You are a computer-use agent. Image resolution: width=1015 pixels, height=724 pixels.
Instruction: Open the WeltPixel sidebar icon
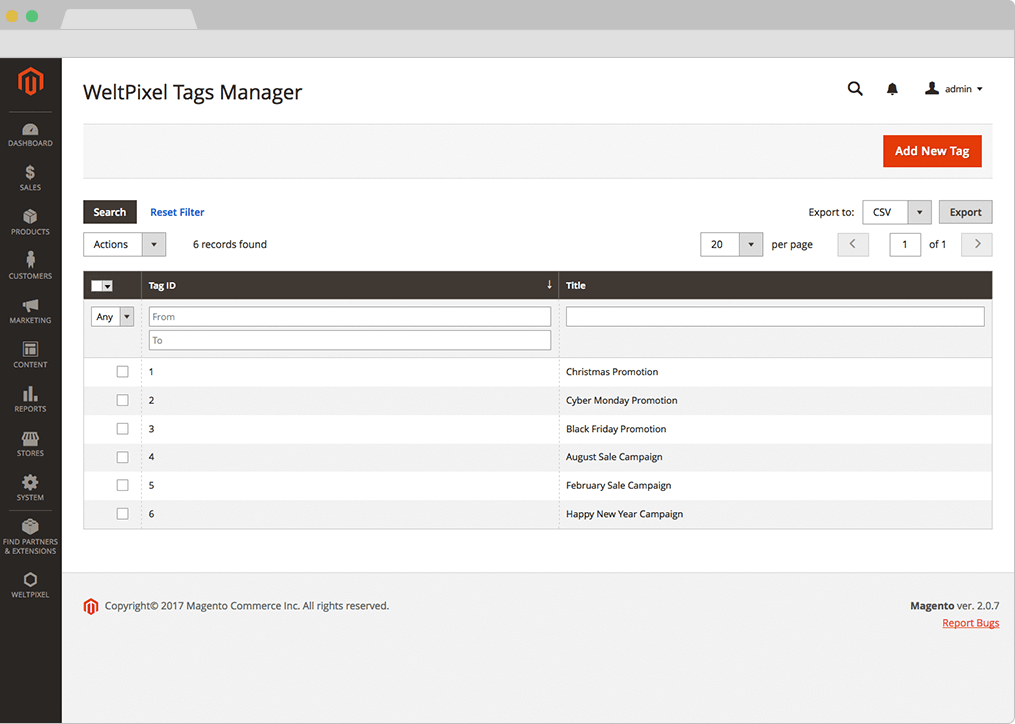[30, 585]
